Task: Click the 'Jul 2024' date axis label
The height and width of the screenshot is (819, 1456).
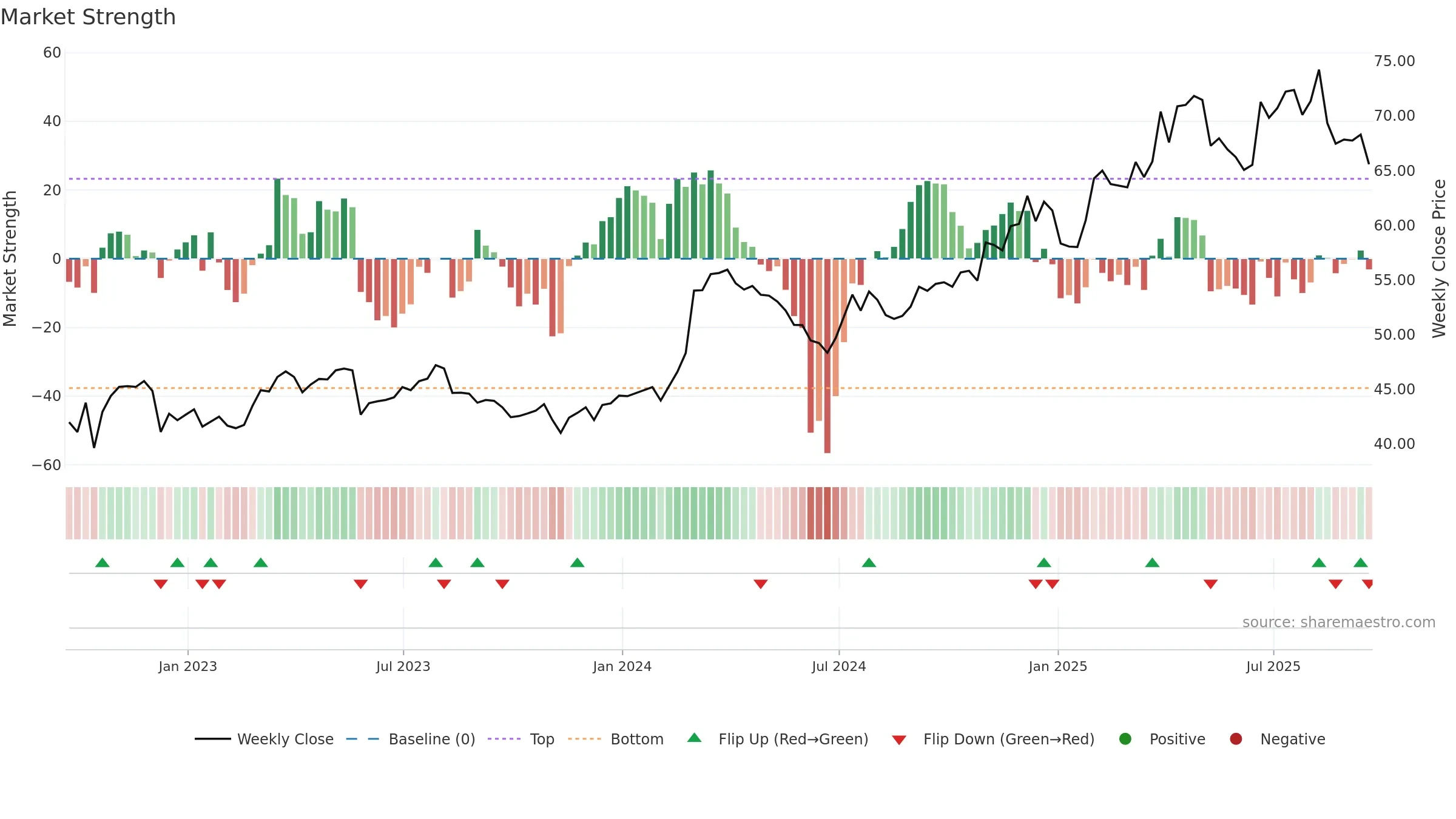Action: coord(839,667)
